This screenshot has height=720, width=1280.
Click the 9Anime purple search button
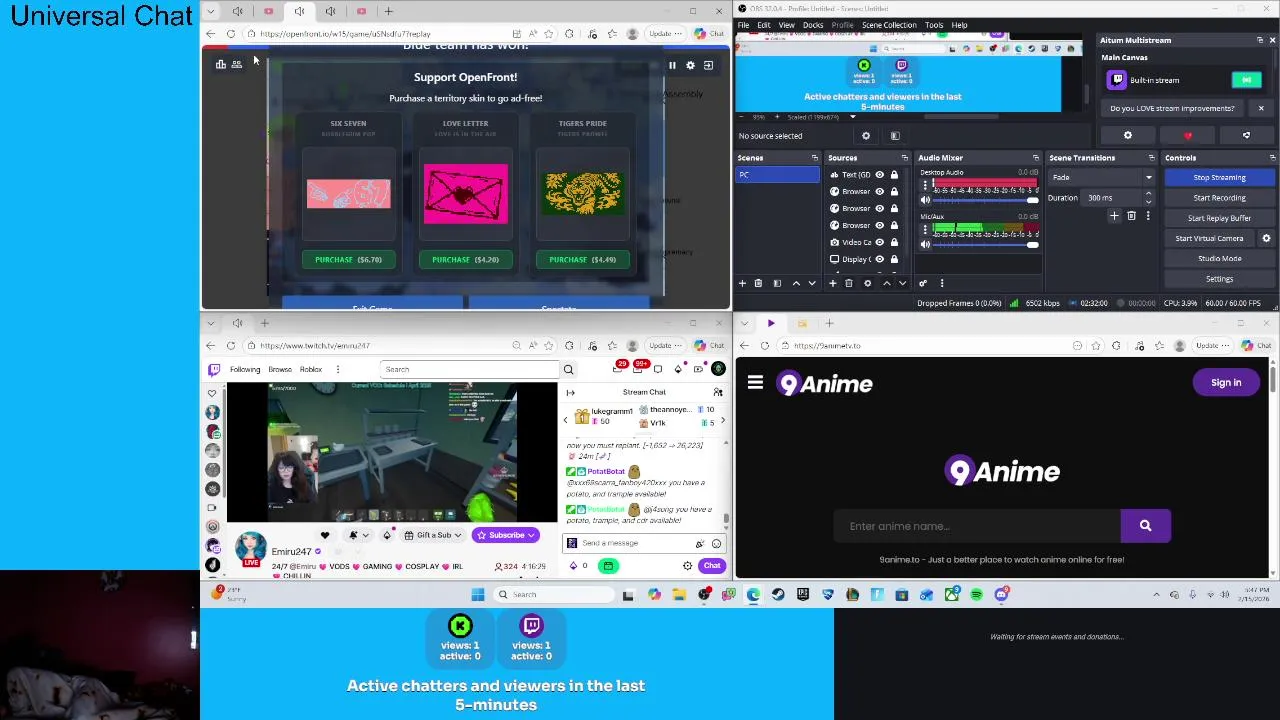(1145, 526)
